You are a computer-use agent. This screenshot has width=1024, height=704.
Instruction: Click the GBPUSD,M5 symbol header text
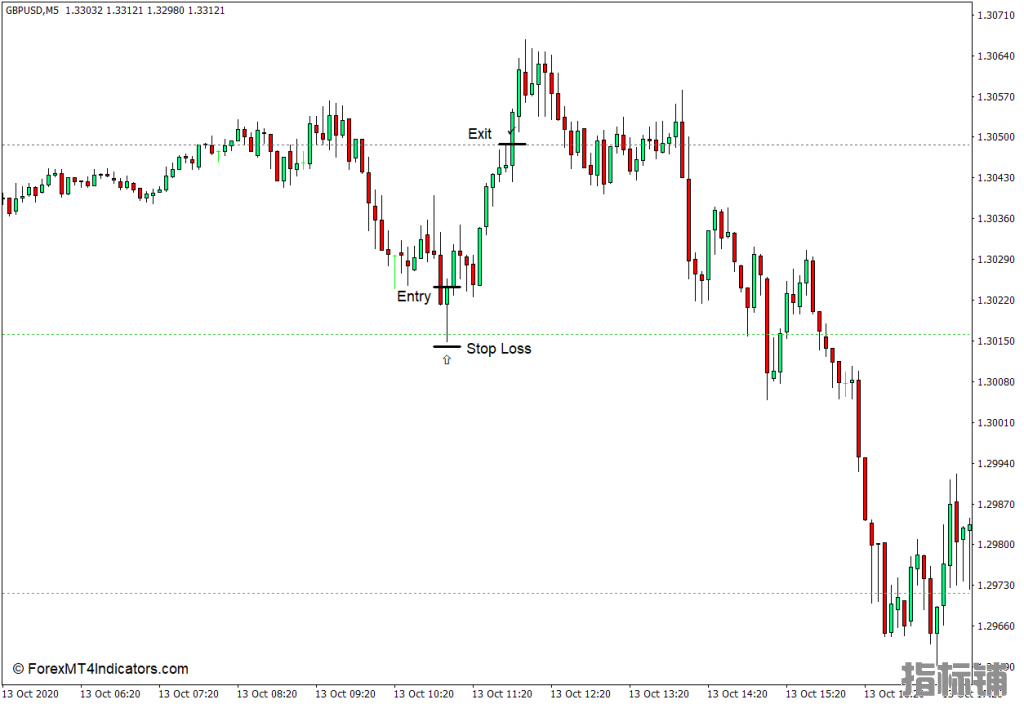click(x=31, y=10)
